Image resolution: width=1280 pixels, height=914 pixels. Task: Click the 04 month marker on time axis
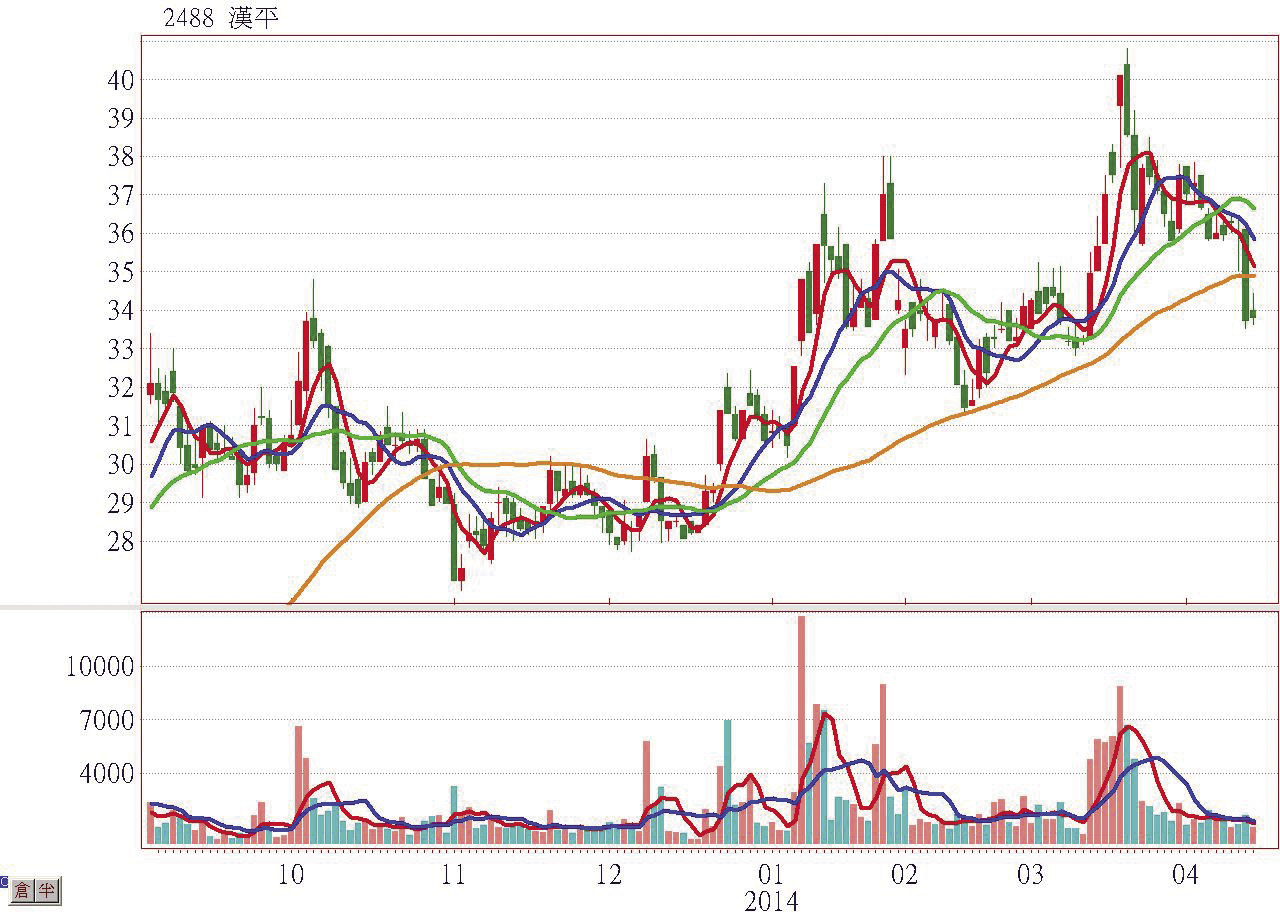pos(1186,874)
